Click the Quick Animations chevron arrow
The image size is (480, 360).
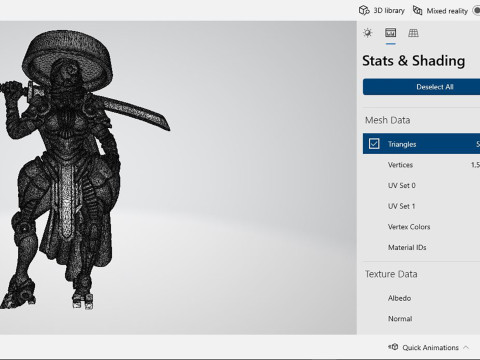point(466,347)
